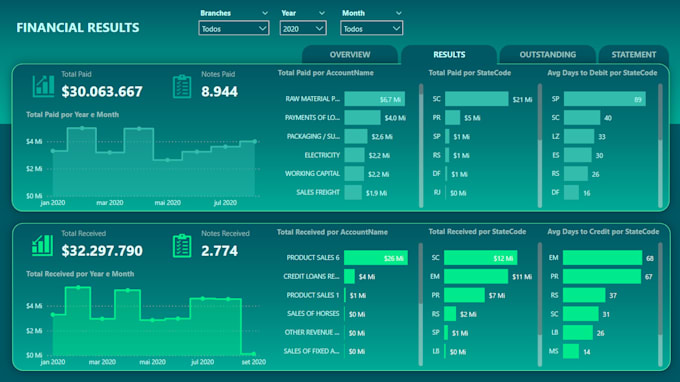Select the CREDIT LOANS RE... bar at $4 Mi

point(349,276)
